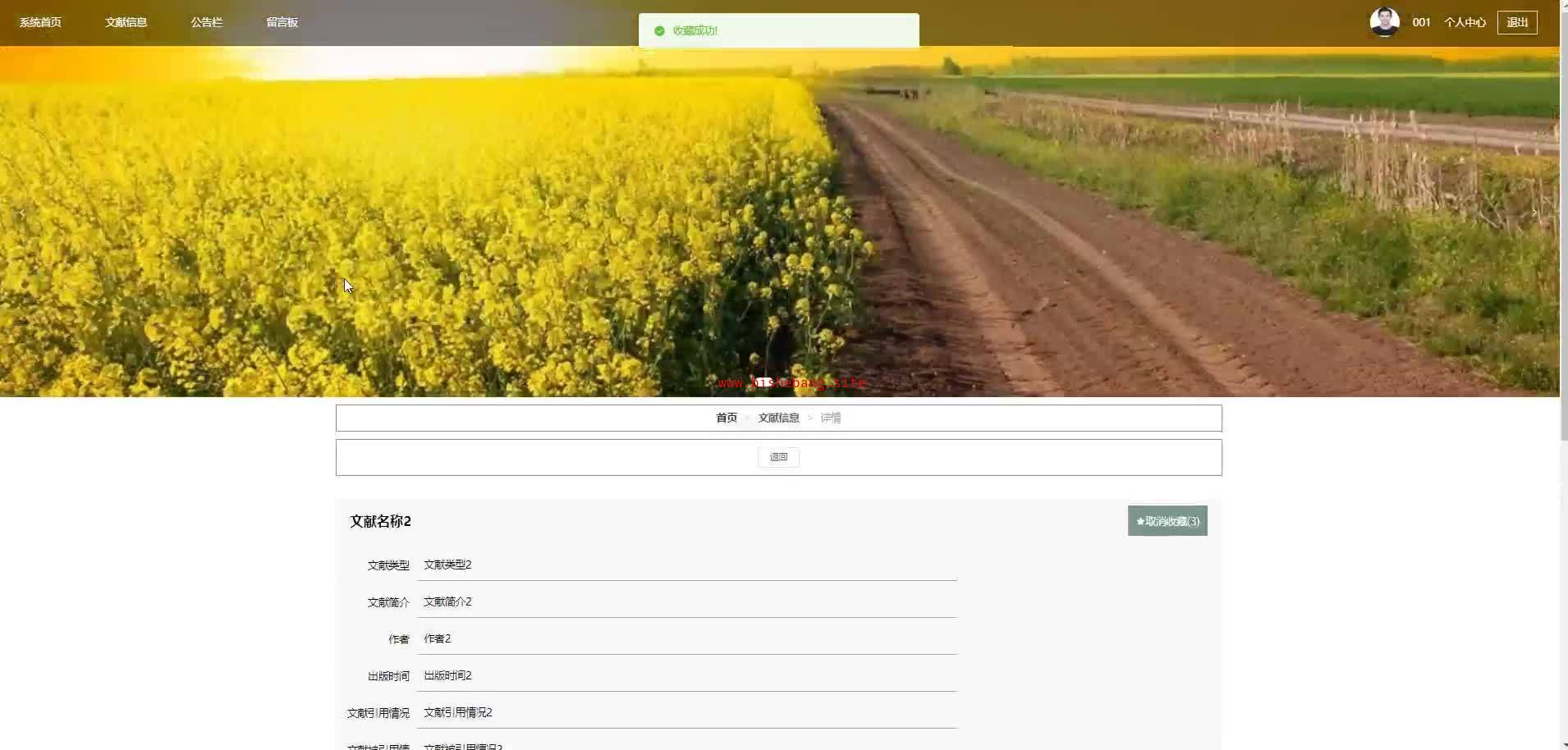
Task: Click the 文献简介 field label
Action: click(x=388, y=602)
